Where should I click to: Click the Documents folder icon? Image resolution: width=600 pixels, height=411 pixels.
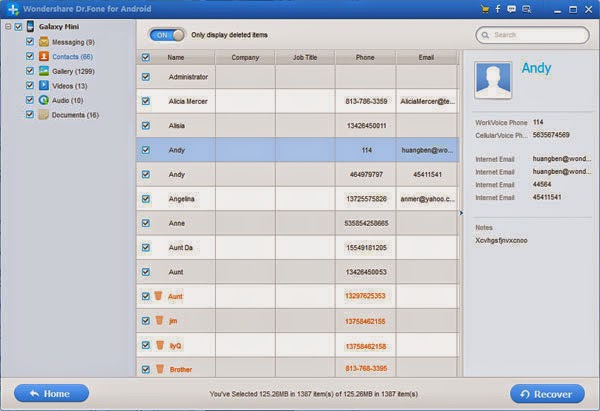click(44, 114)
